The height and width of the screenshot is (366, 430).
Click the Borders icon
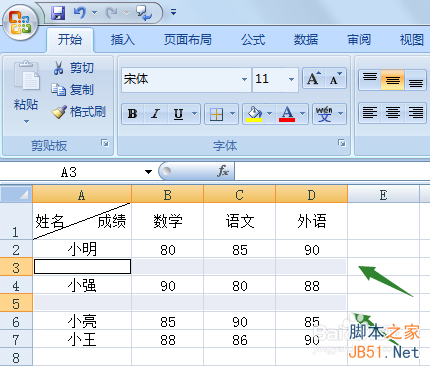(x=216, y=114)
